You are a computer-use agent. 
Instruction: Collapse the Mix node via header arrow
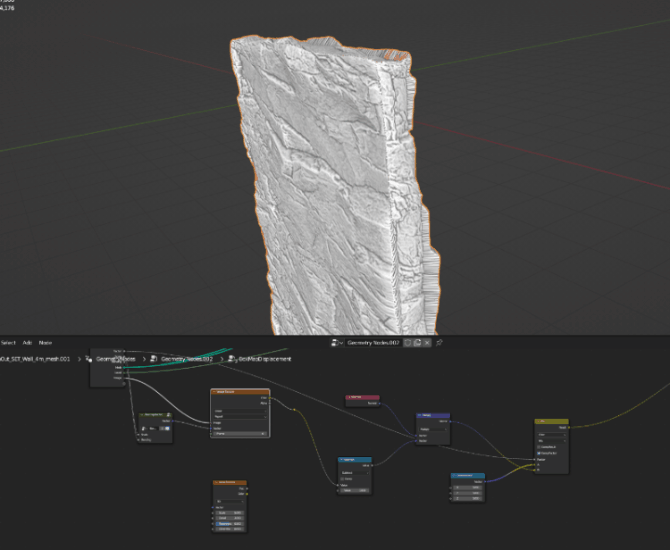(538, 421)
